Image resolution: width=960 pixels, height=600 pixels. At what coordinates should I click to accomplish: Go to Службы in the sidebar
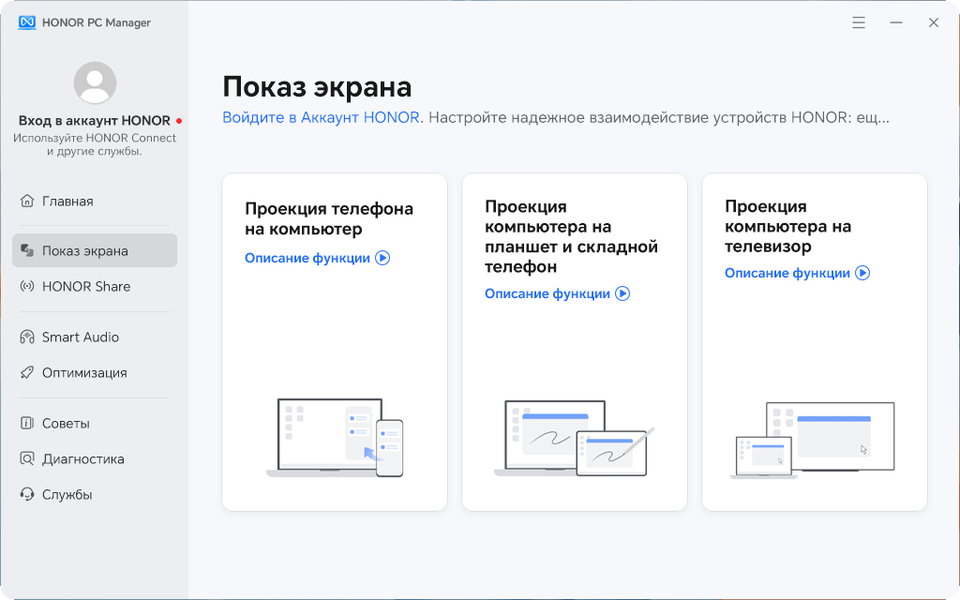tap(95, 494)
